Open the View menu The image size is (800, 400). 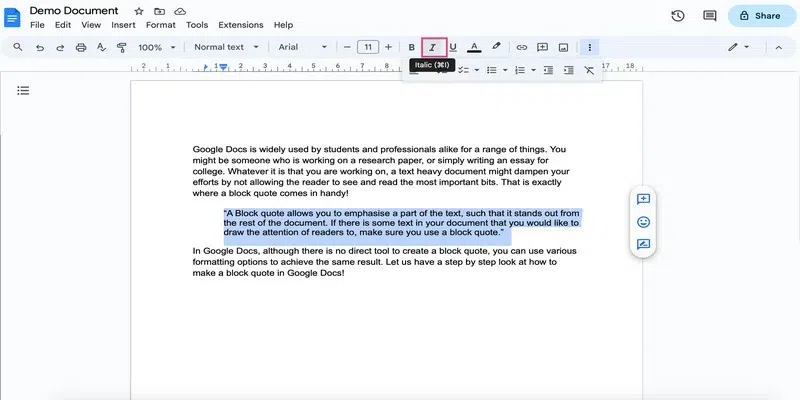[91, 25]
